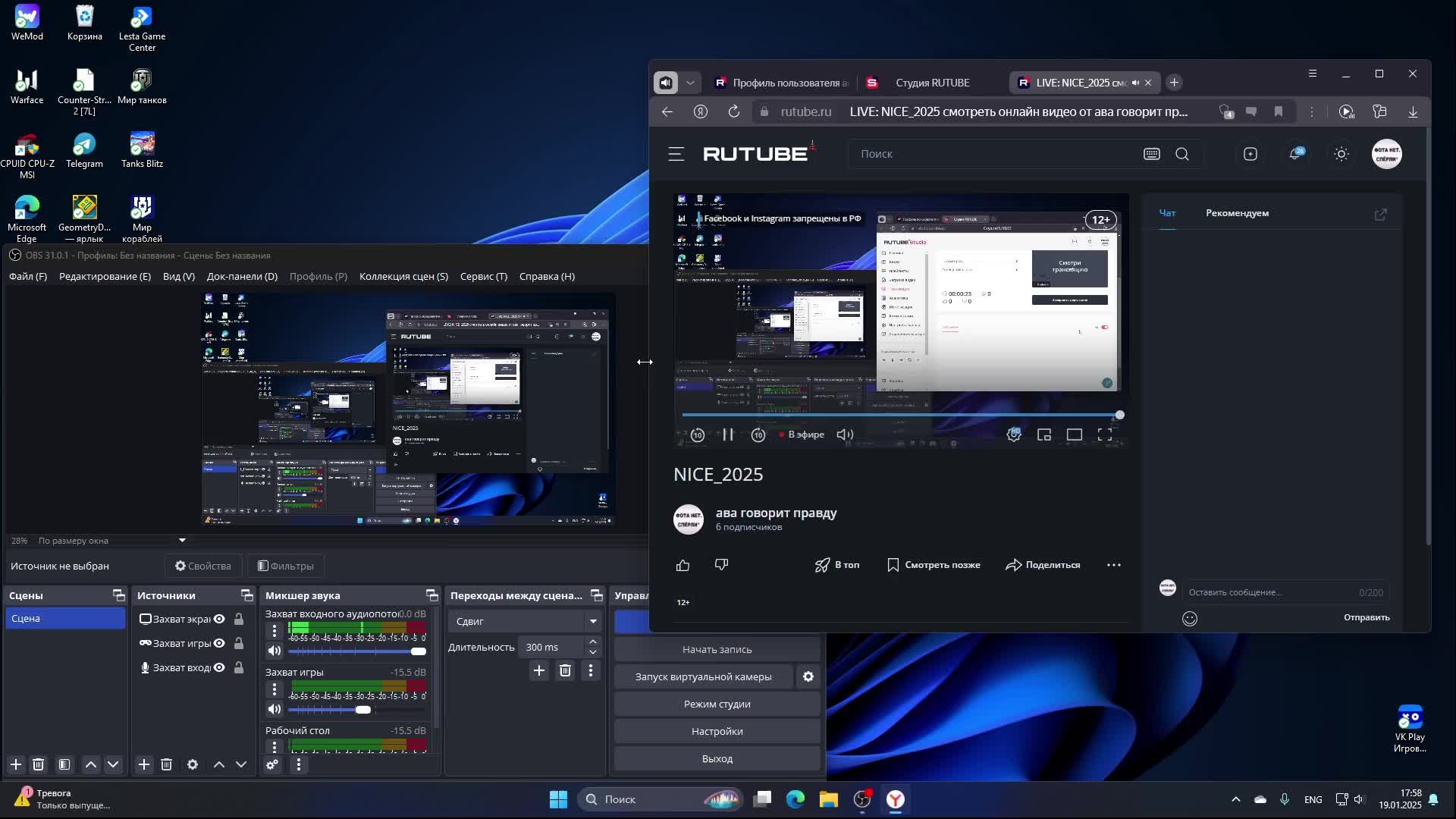Viewport: 1456px width, 819px height.
Task: Open transition properties three-dots menu
Action: pos(591,670)
